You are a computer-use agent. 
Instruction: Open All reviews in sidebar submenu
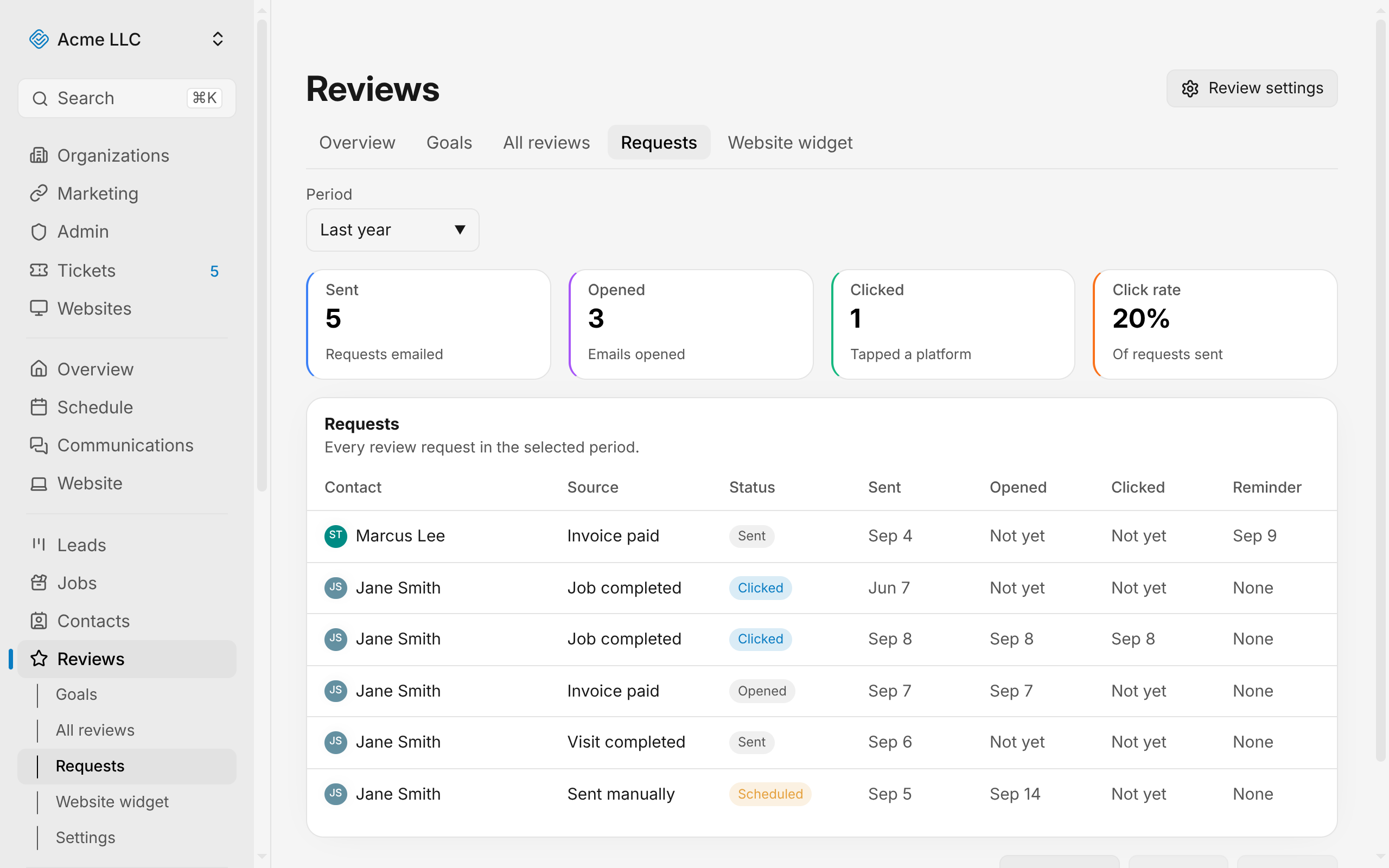click(95, 730)
